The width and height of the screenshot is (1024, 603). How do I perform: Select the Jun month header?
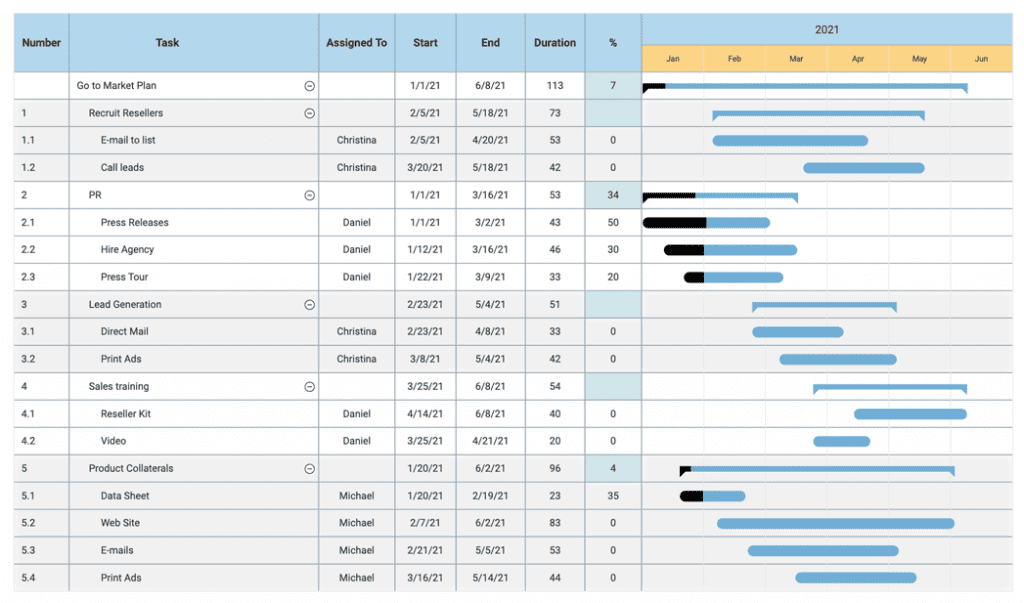pyautogui.click(x=981, y=58)
